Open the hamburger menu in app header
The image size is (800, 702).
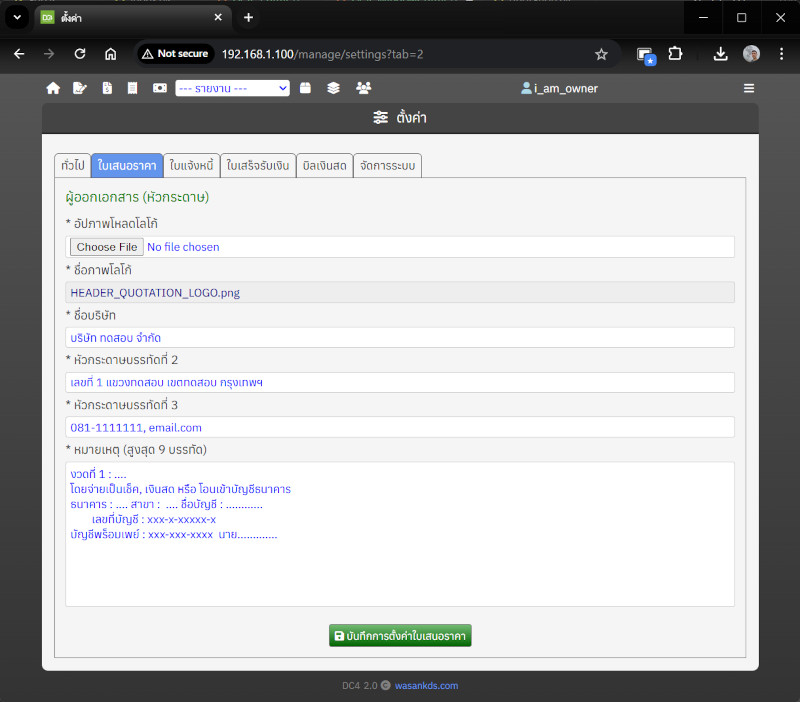point(749,88)
